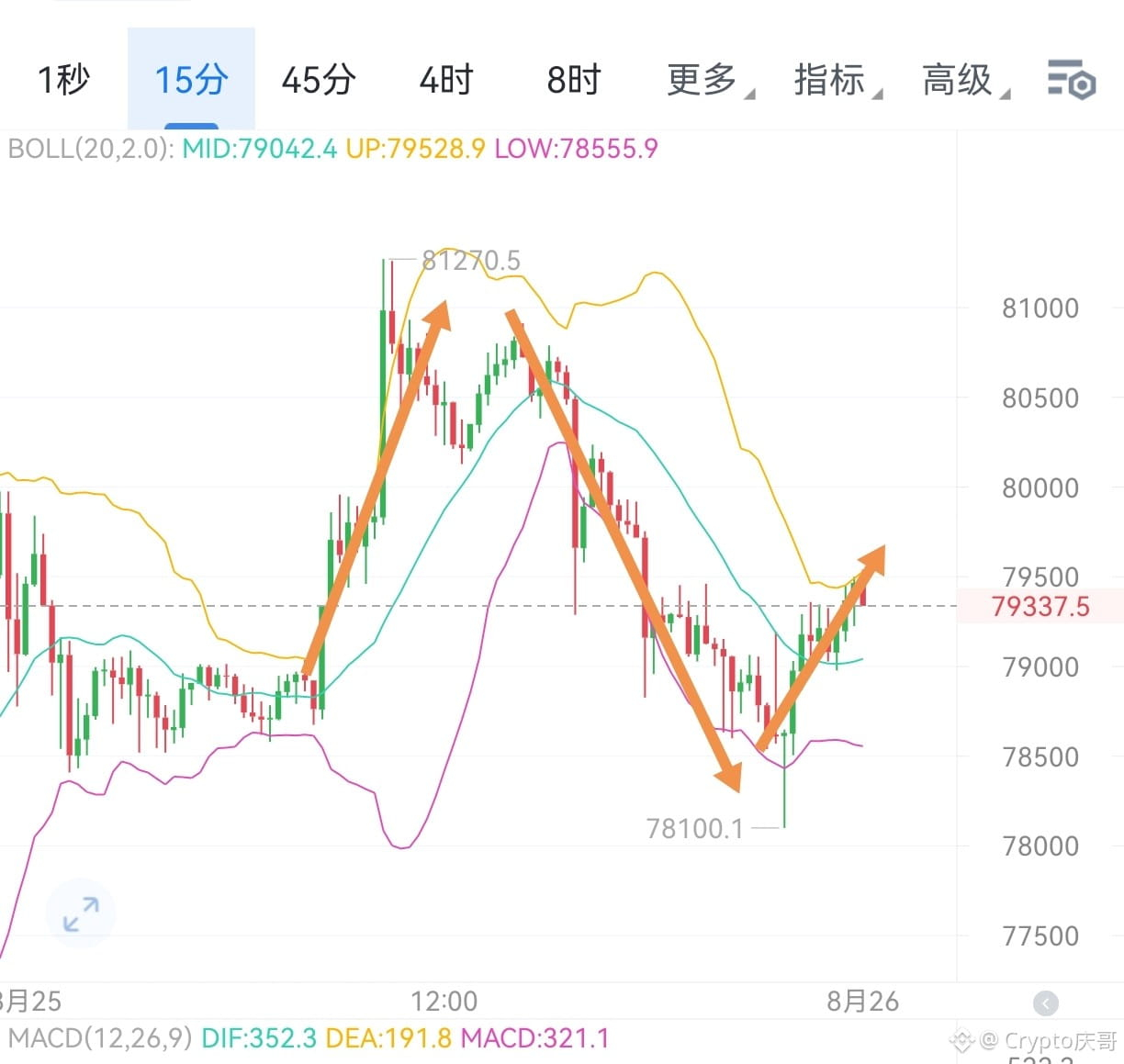This screenshot has height=1064, width=1124.
Task: Click the 12:00 time axis label
Action: point(444,1002)
